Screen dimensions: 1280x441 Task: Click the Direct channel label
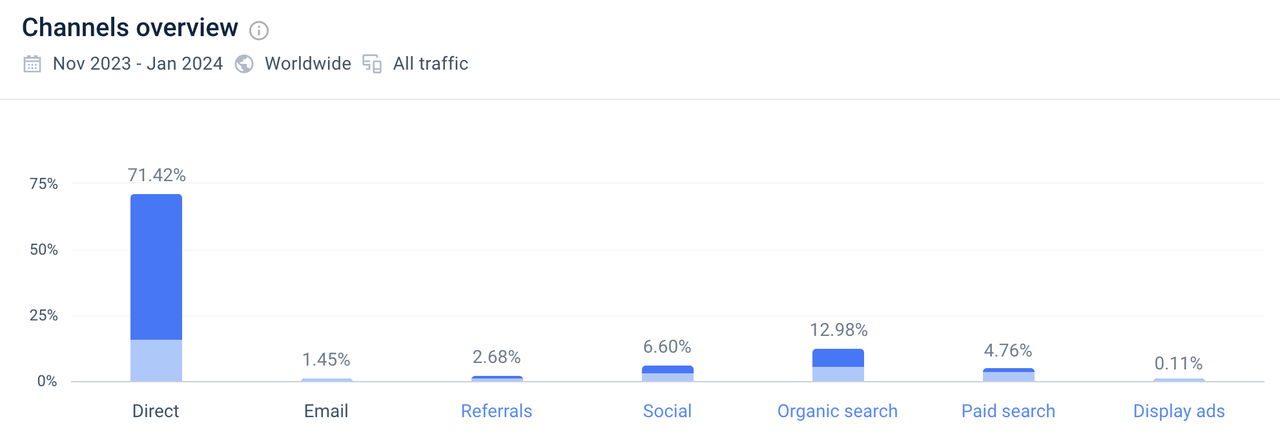[x=155, y=411]
